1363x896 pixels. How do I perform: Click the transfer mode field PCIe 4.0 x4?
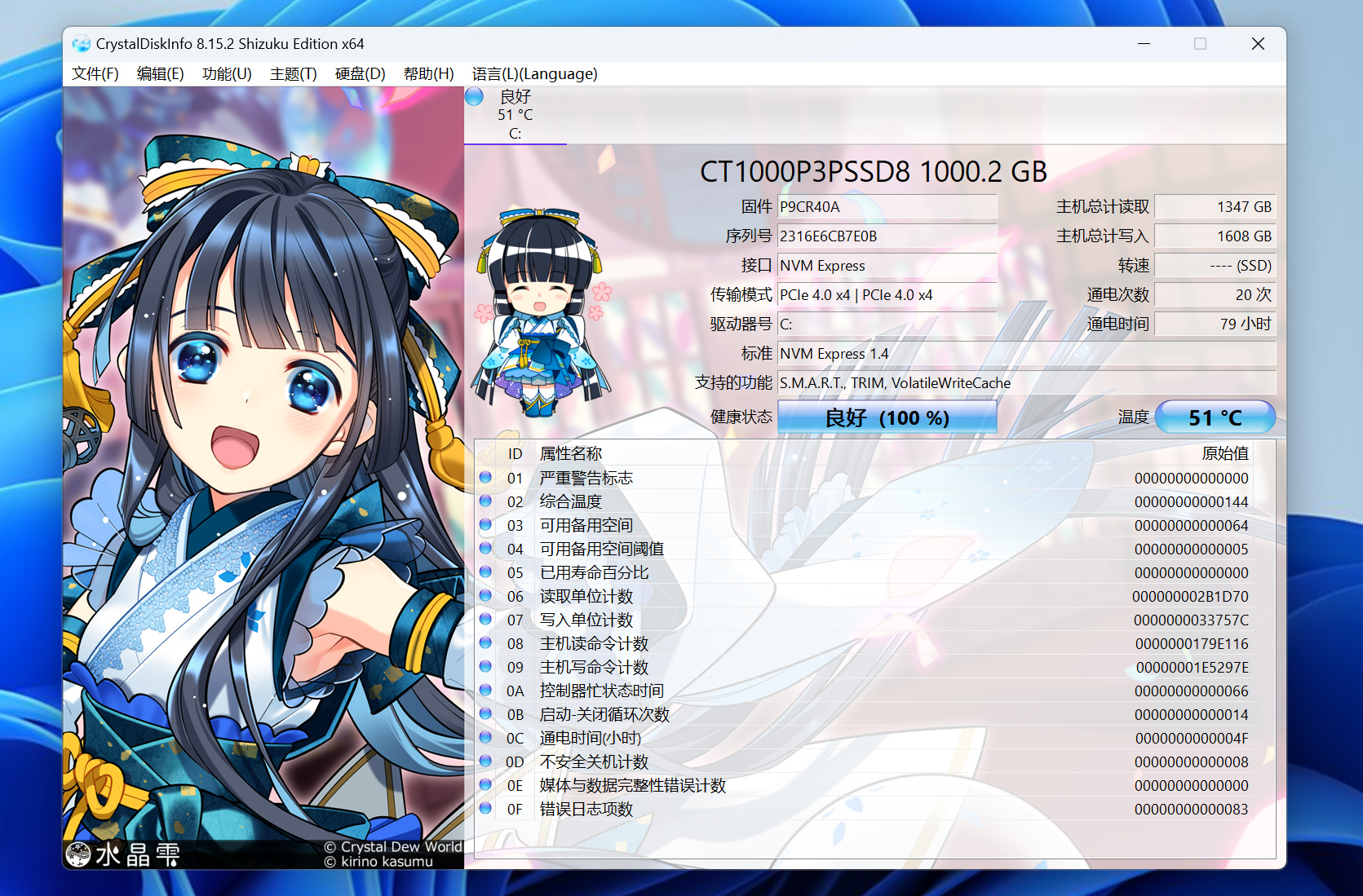[887, 295]
